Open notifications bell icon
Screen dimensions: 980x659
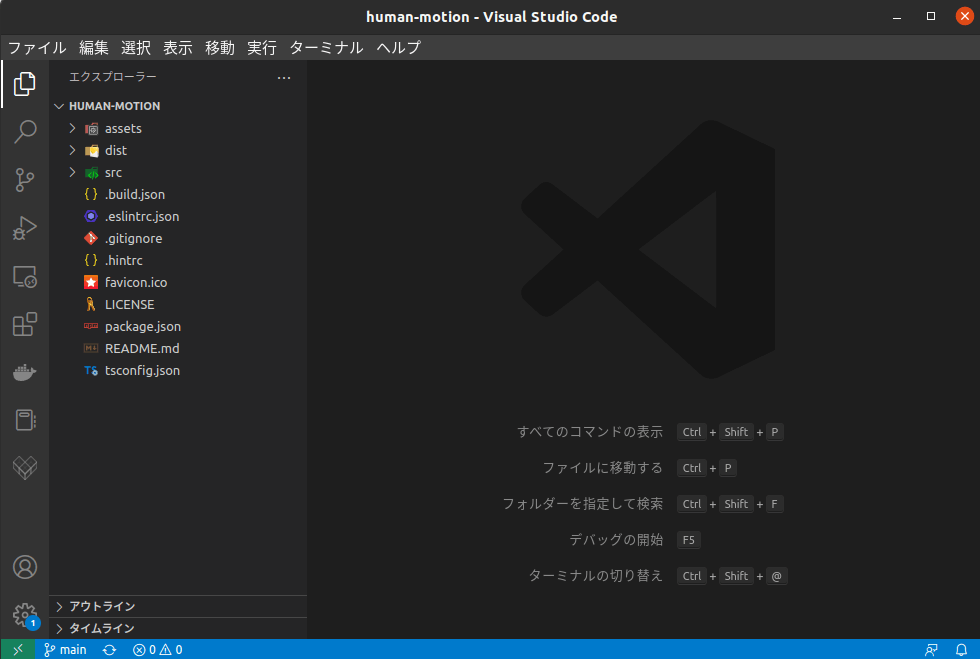pyautogui.click(x=961, y=650)
